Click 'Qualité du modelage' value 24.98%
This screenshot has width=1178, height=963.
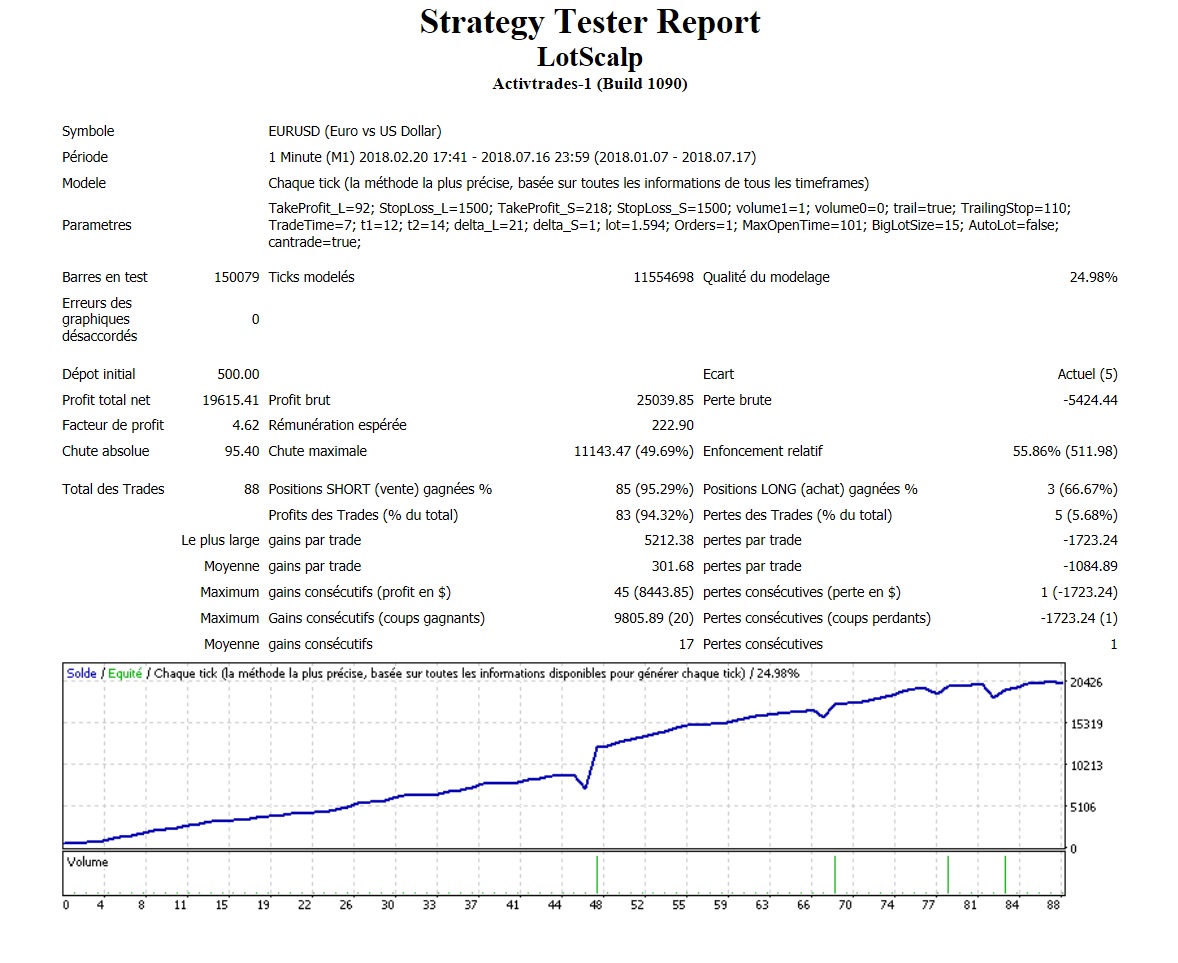pos(1093,277)
